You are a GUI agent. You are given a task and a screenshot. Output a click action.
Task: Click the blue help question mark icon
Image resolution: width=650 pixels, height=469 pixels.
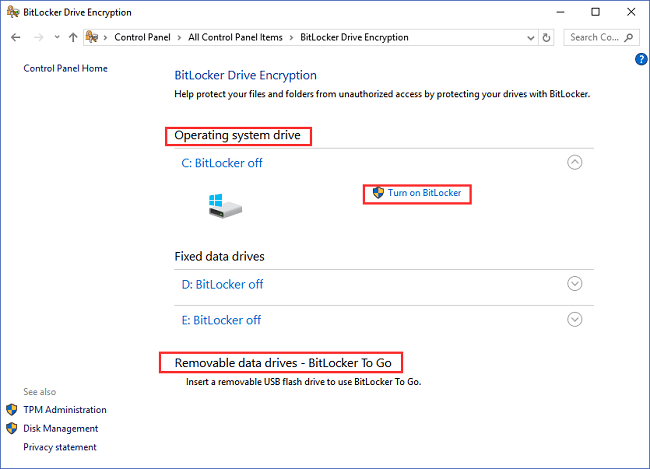641,60
